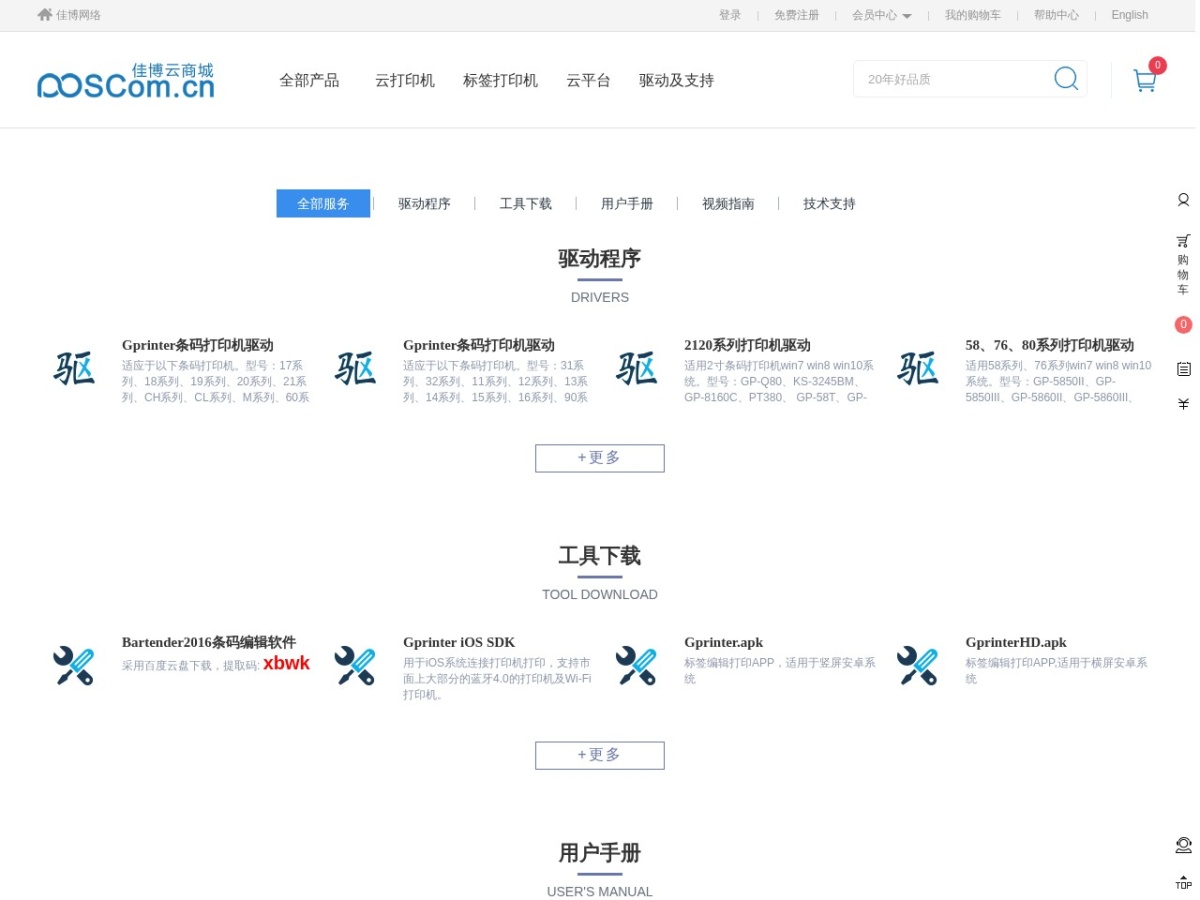
Task: Open 云打印机 in main navigation
Action: coord(405,80)
